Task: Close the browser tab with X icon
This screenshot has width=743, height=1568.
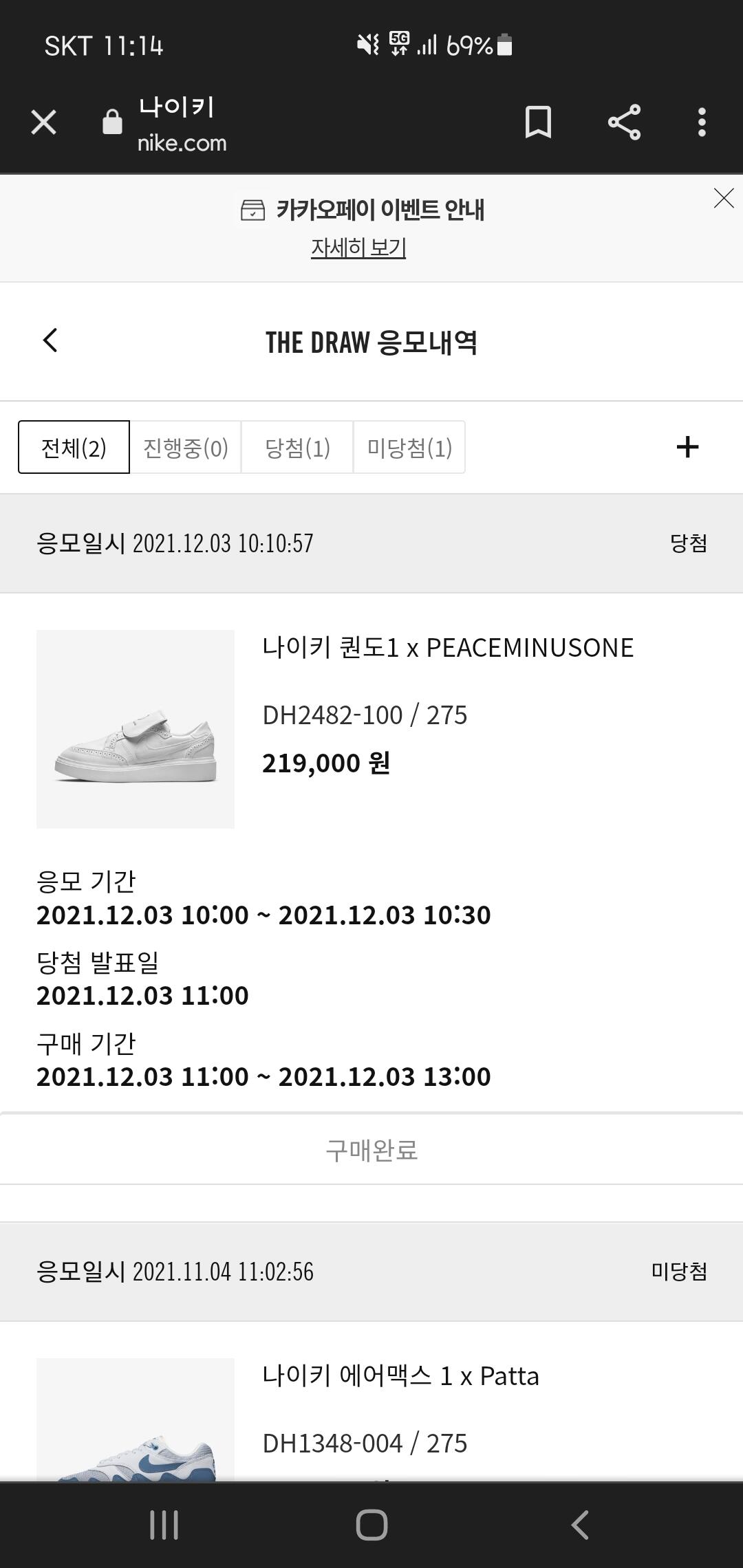Action: click(x=43, y=122)
